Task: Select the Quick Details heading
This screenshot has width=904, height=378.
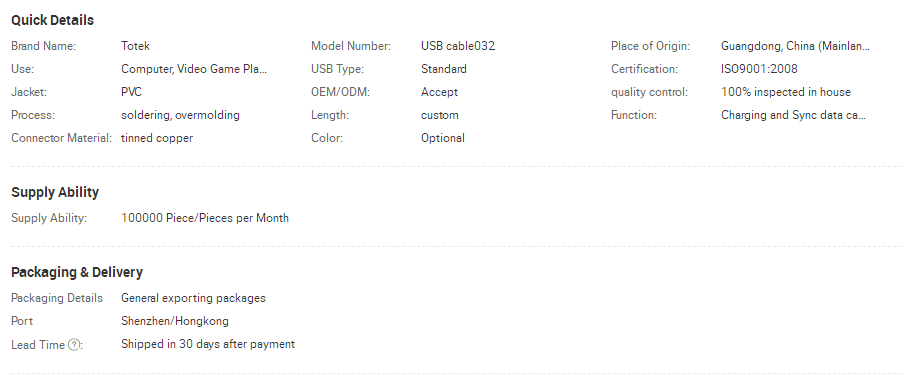Action: 52,20
